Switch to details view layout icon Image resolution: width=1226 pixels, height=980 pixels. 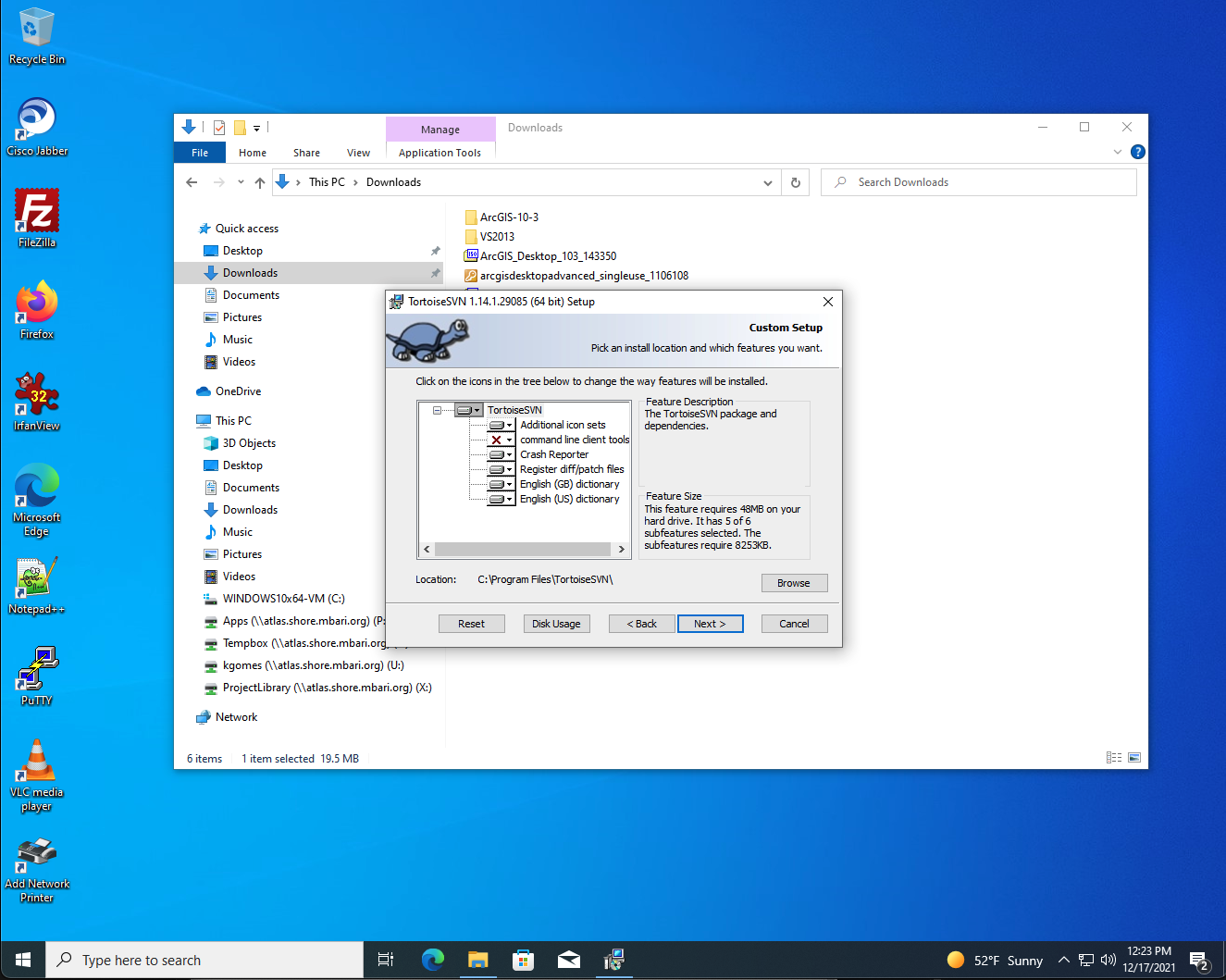1114,758
